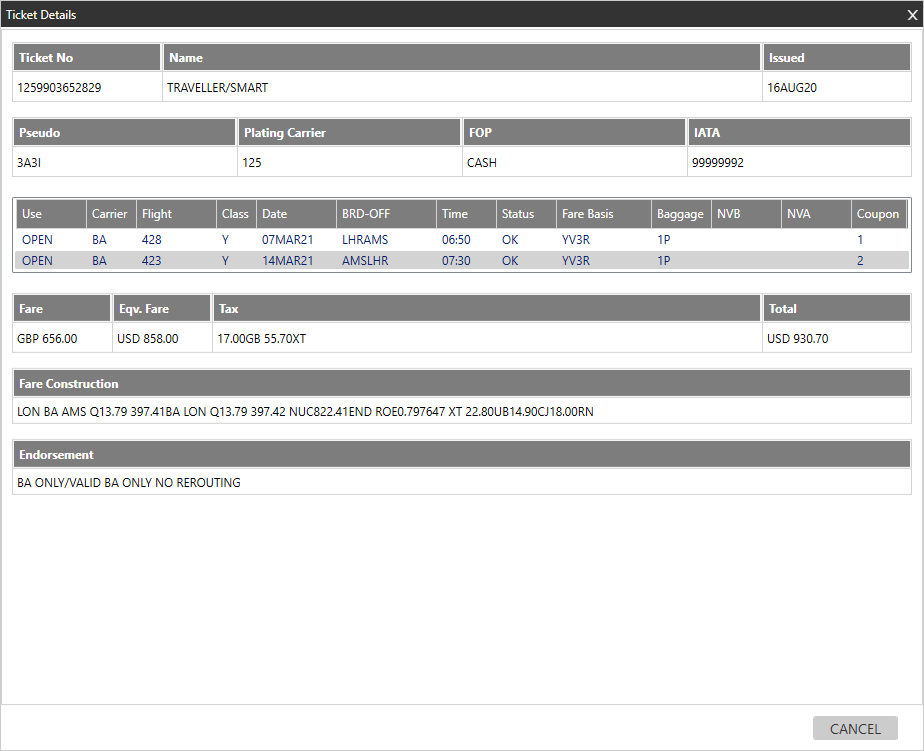Click the passenger name TRAVELLER/SMART
This screenshot has width=924, height=751.
[217, 88]
